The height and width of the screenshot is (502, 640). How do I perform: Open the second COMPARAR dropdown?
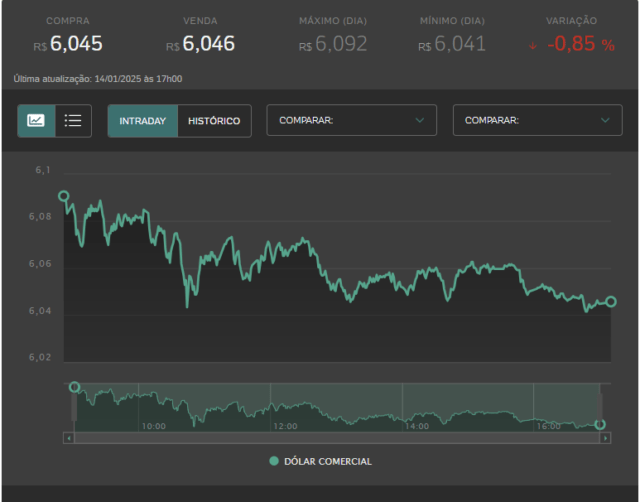pos(538,120)
